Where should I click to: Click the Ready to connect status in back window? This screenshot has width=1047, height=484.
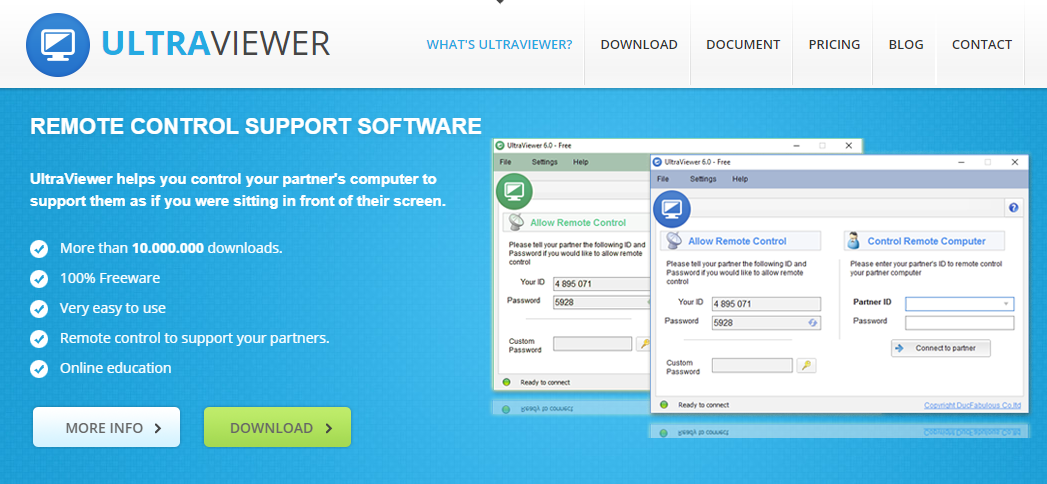click(x=545, y=383)
